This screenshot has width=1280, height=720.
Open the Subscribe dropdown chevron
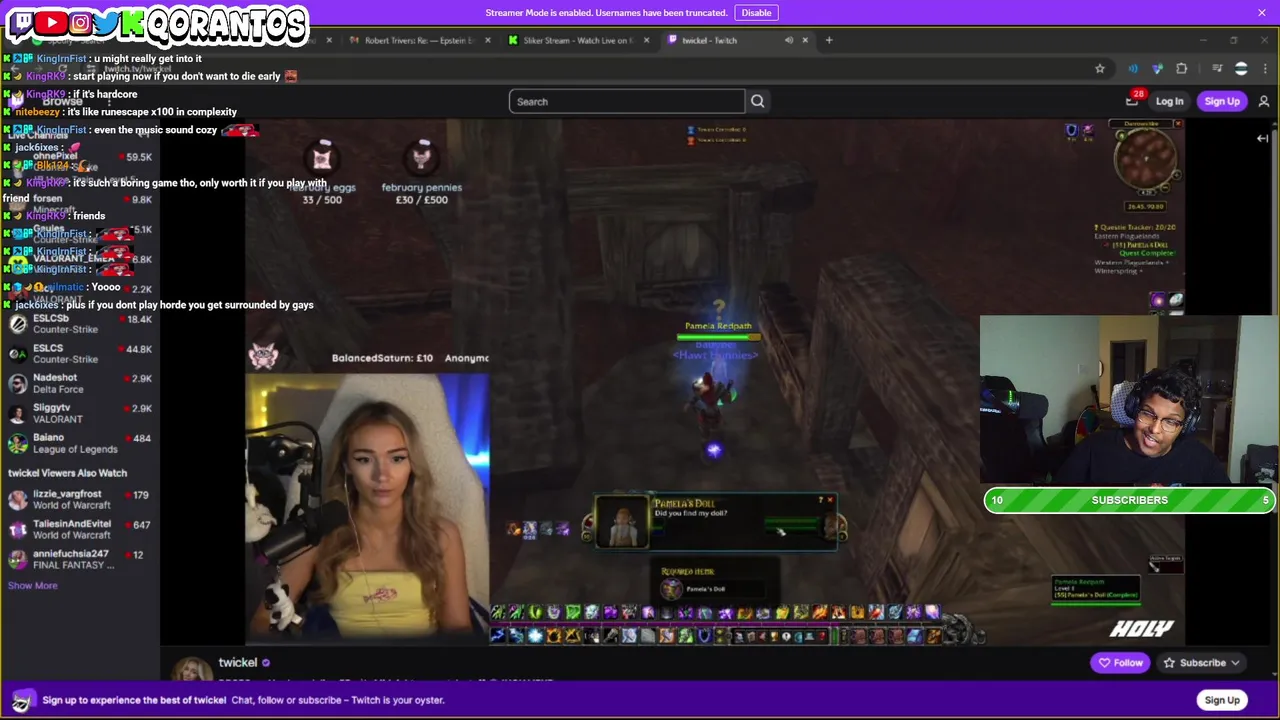point(1236,663)
